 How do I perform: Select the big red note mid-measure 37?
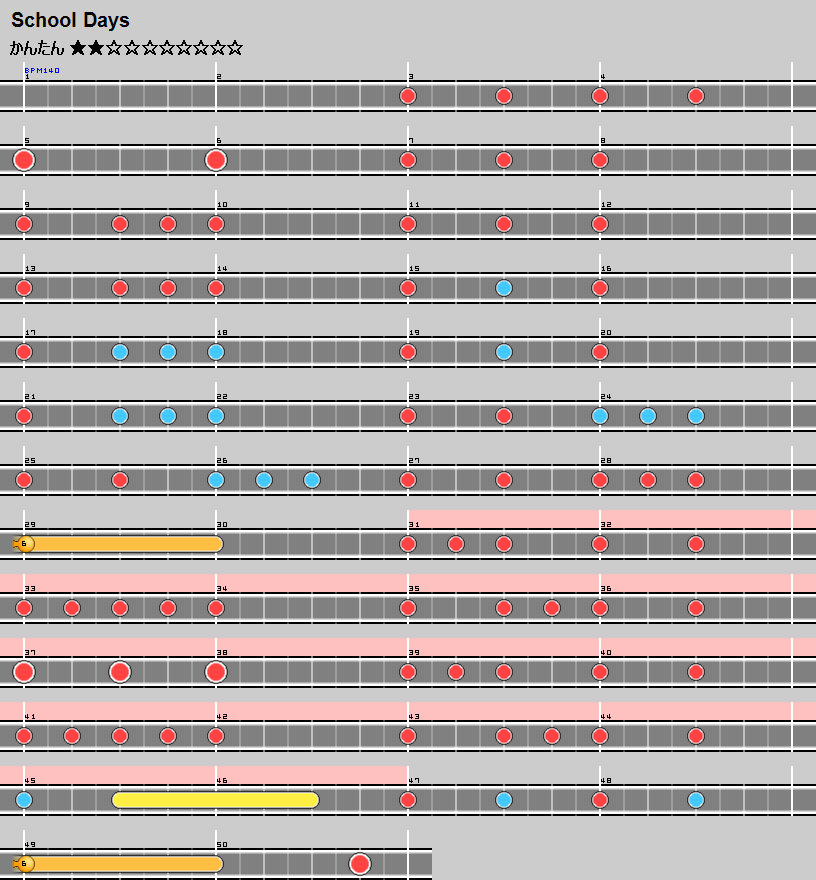pos(120,672)
